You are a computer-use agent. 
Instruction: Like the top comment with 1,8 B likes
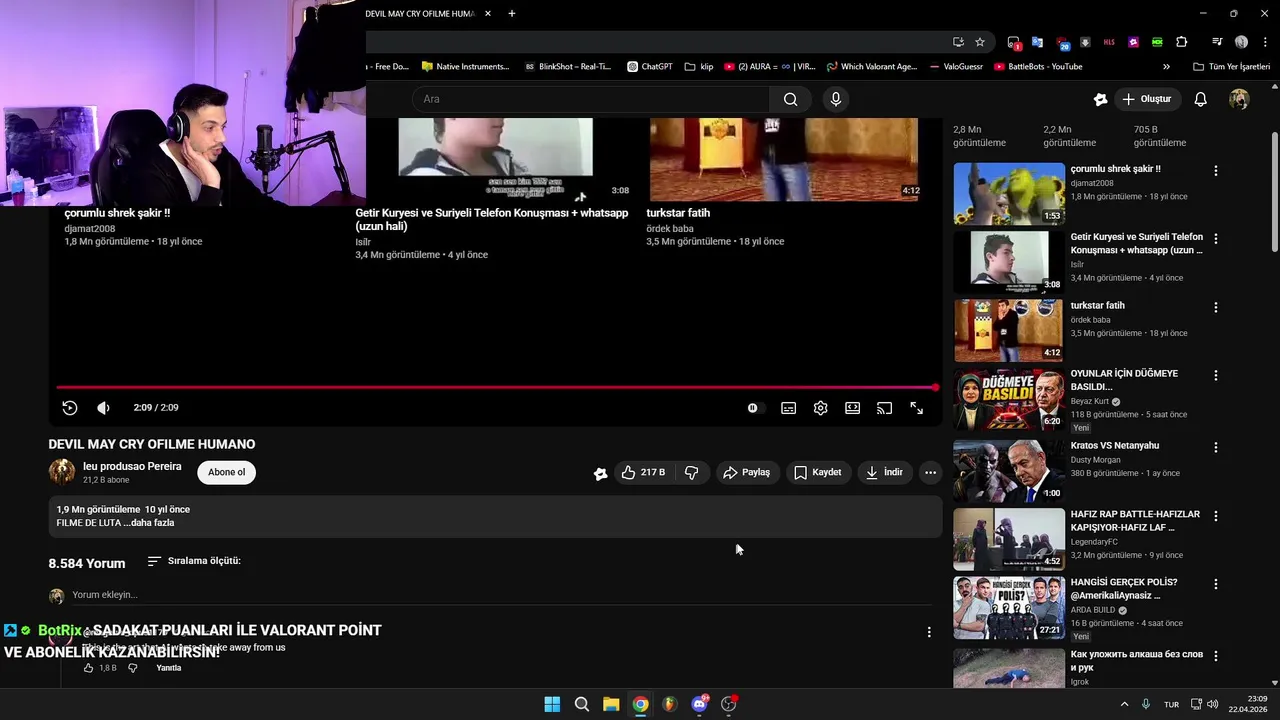[89, 668]
